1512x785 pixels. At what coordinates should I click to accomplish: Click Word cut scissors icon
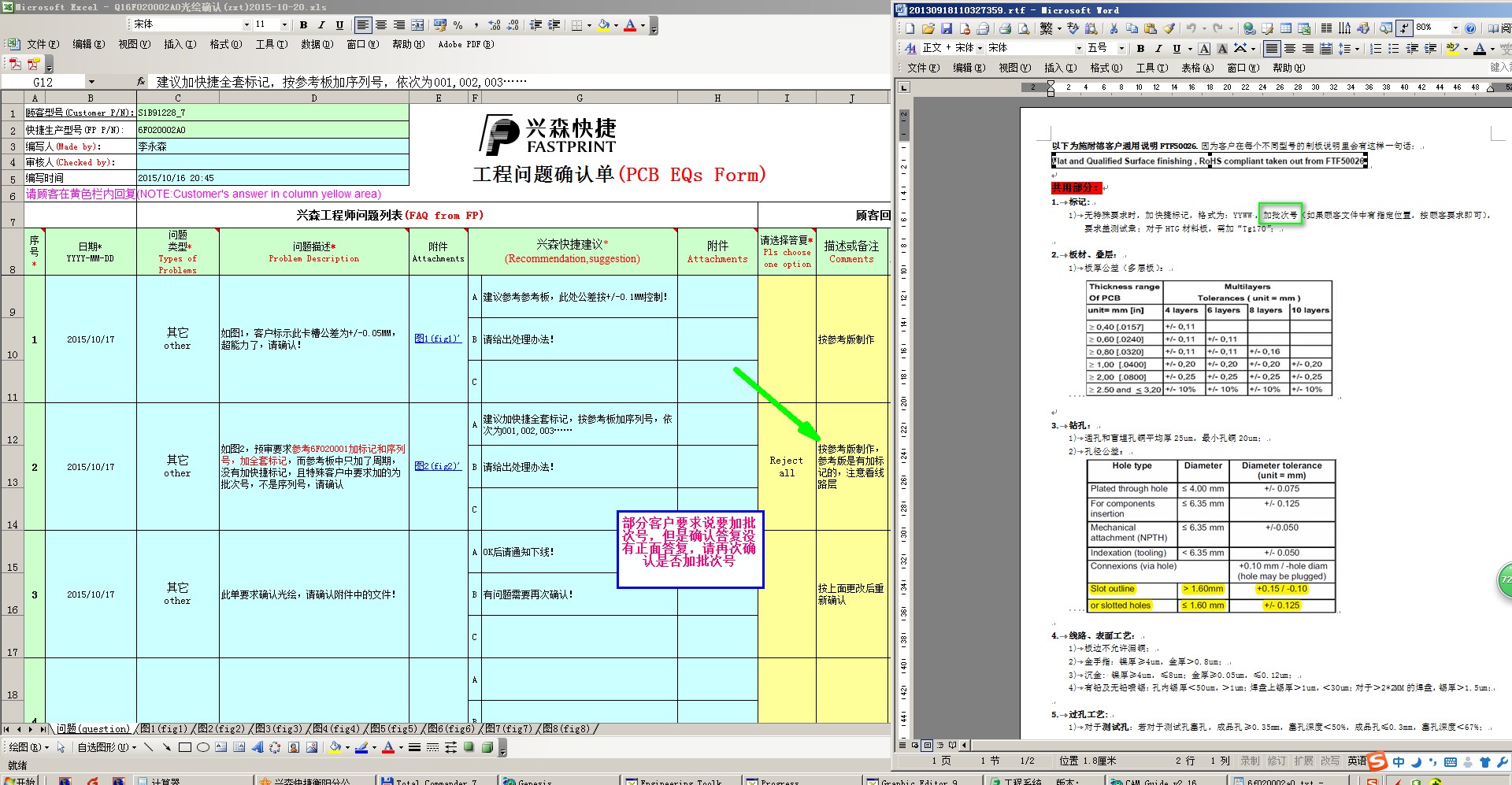click(1114, 28)
